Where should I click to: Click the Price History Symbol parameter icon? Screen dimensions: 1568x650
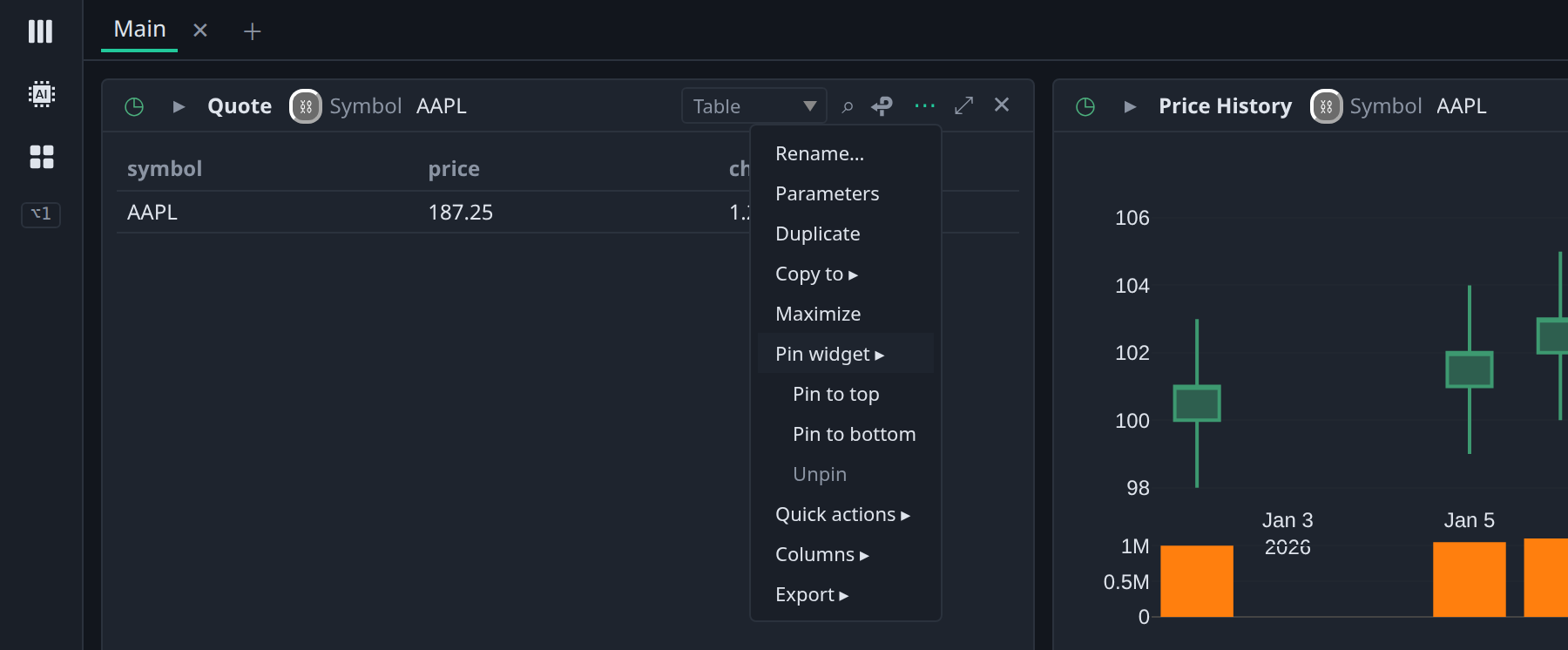pyautogui.click(x=1326, y=106)
